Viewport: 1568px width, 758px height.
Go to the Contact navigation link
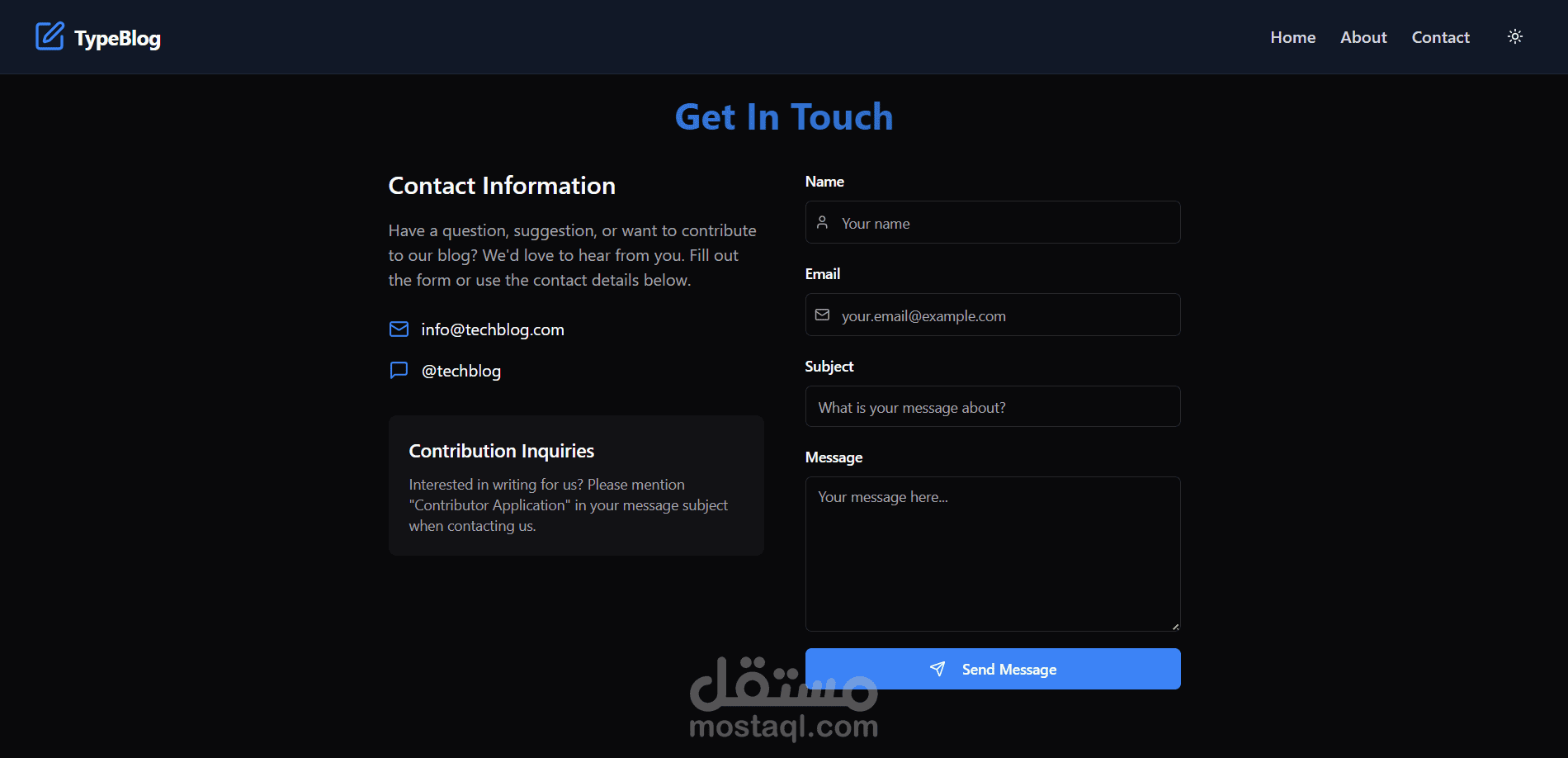click(1440, 37)
